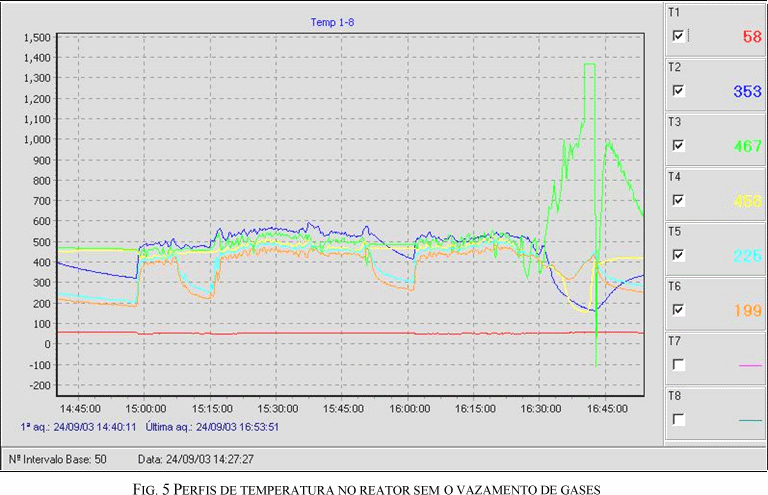This screenshot has width=768, height=495.
Task: Select the orange T6 reading 199
Action: point(746,311)
